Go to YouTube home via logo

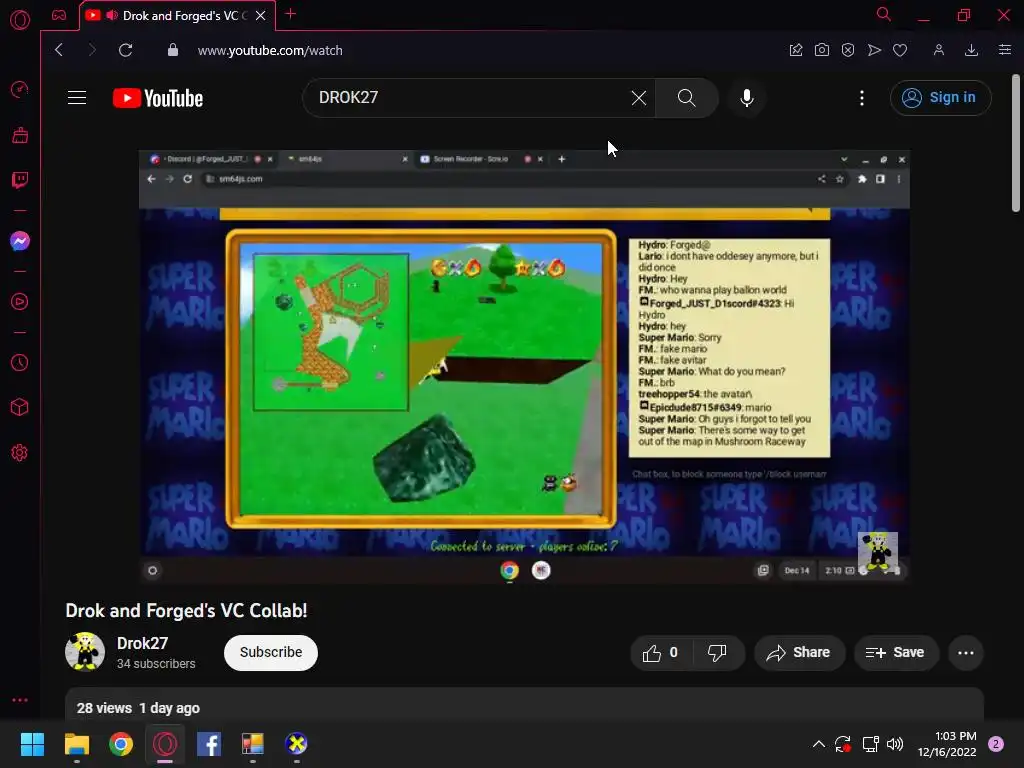(158, 98)
